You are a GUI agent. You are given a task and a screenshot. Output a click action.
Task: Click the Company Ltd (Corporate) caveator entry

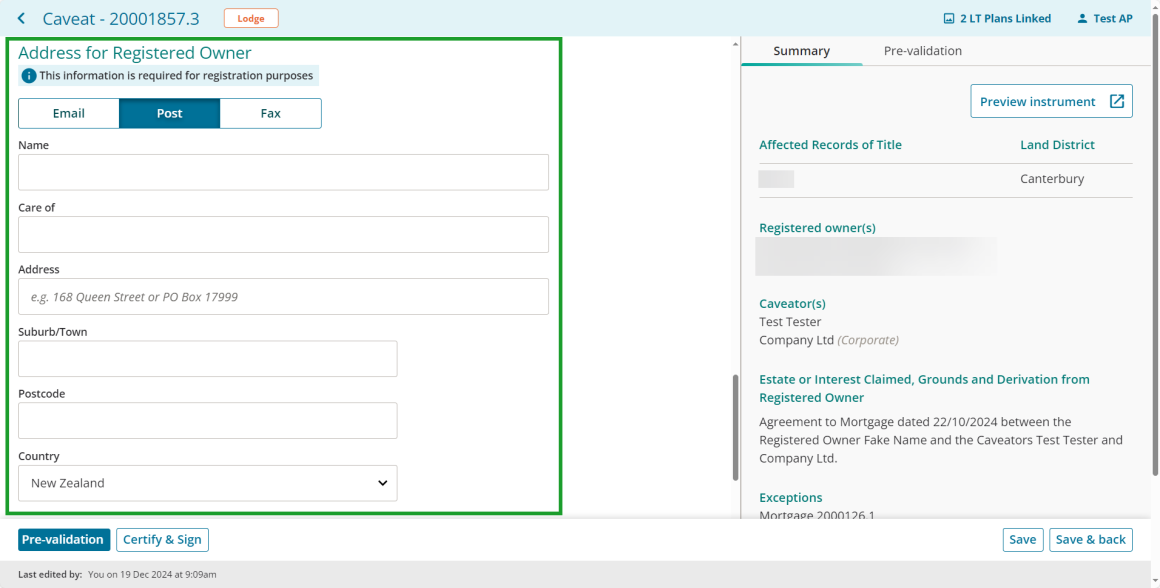coord(829,340)
